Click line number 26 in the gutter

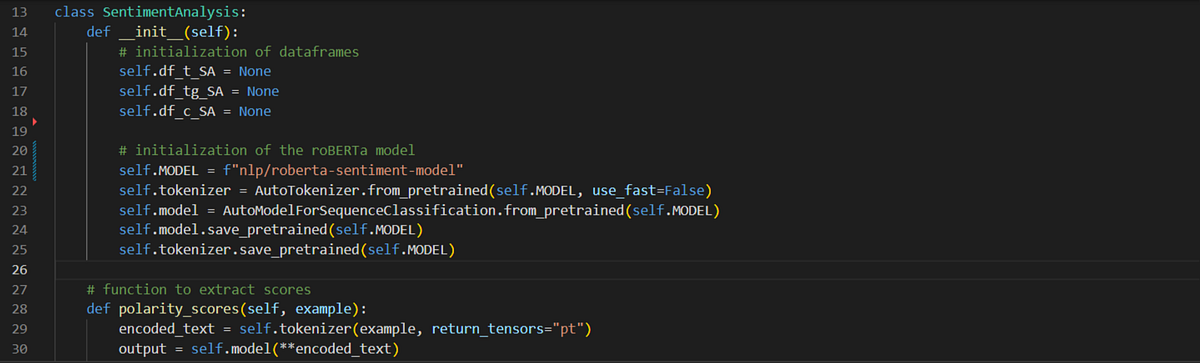click(x=17, y=270)
